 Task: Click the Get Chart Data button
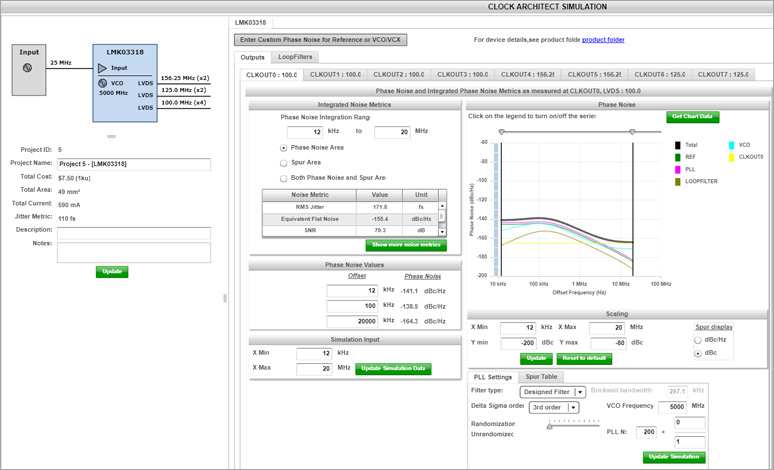tap(693, 117)
